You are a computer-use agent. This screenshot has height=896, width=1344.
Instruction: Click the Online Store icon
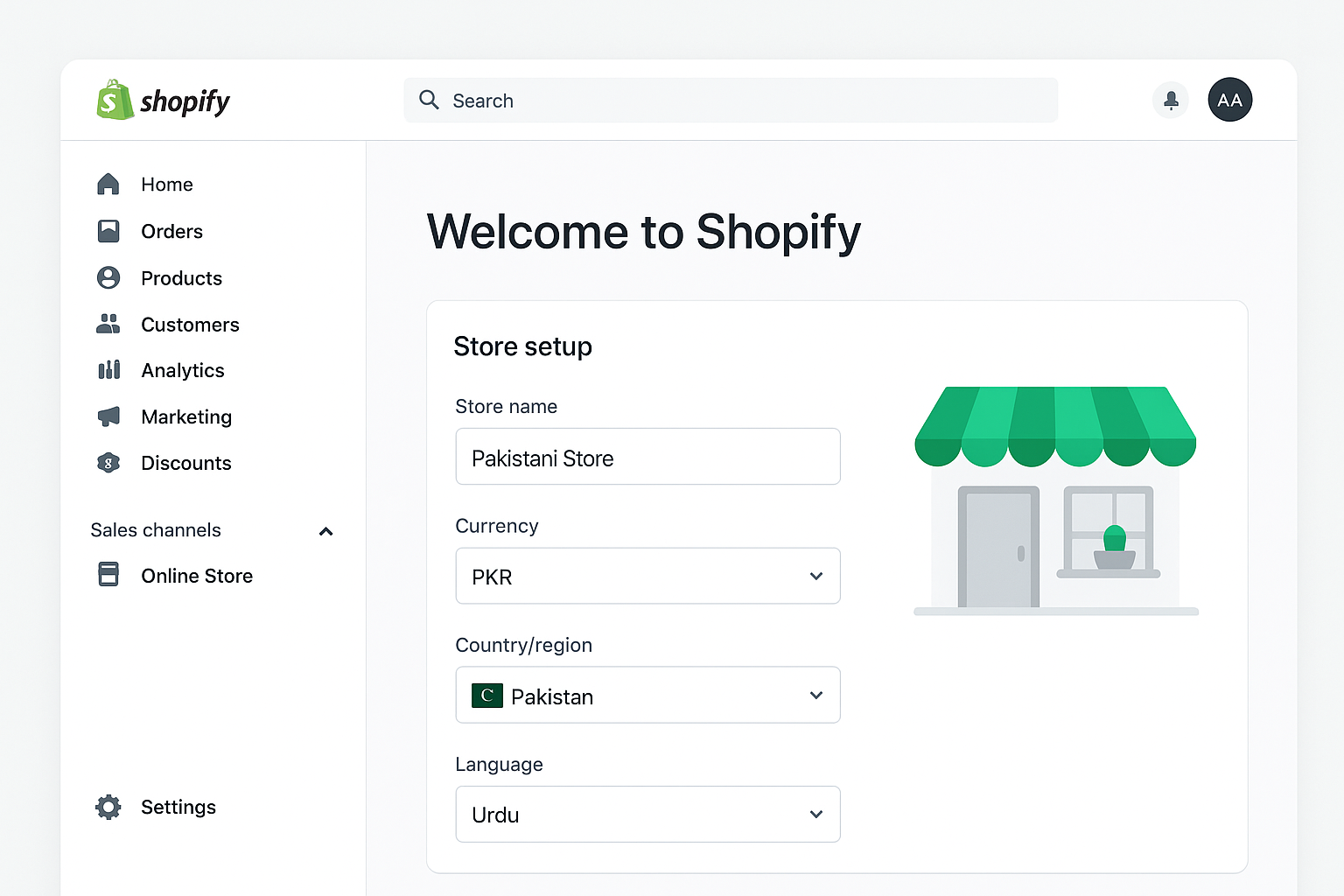coord(108,575)
